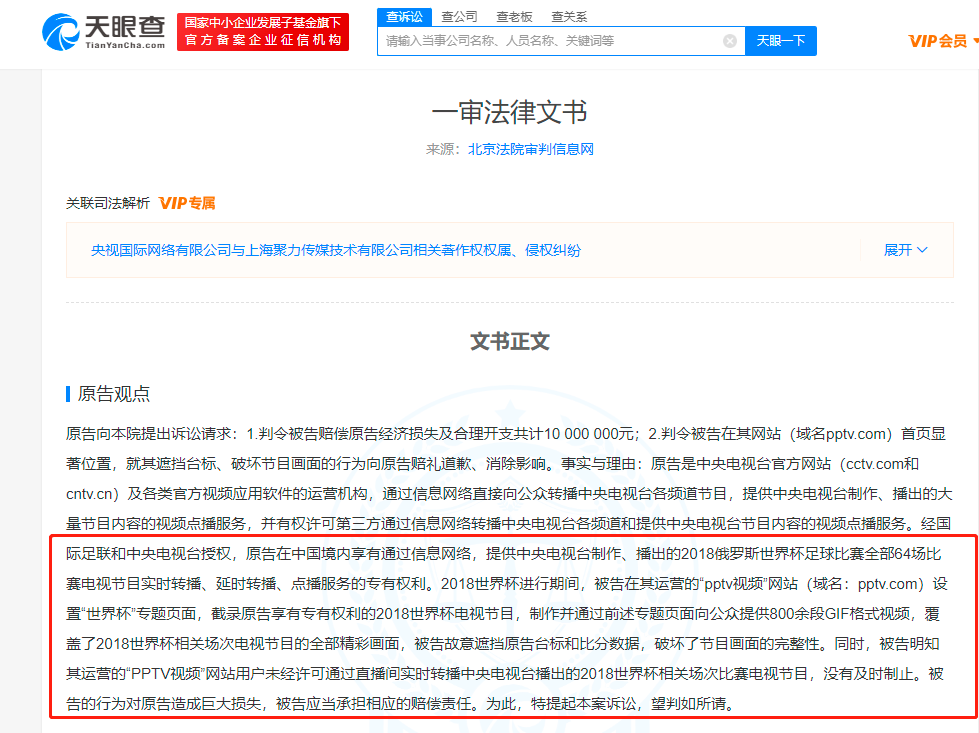Click the orange VIP专属 label
Image resolution: width=979 pixels, height=733 pixels.
coord(187,203)
